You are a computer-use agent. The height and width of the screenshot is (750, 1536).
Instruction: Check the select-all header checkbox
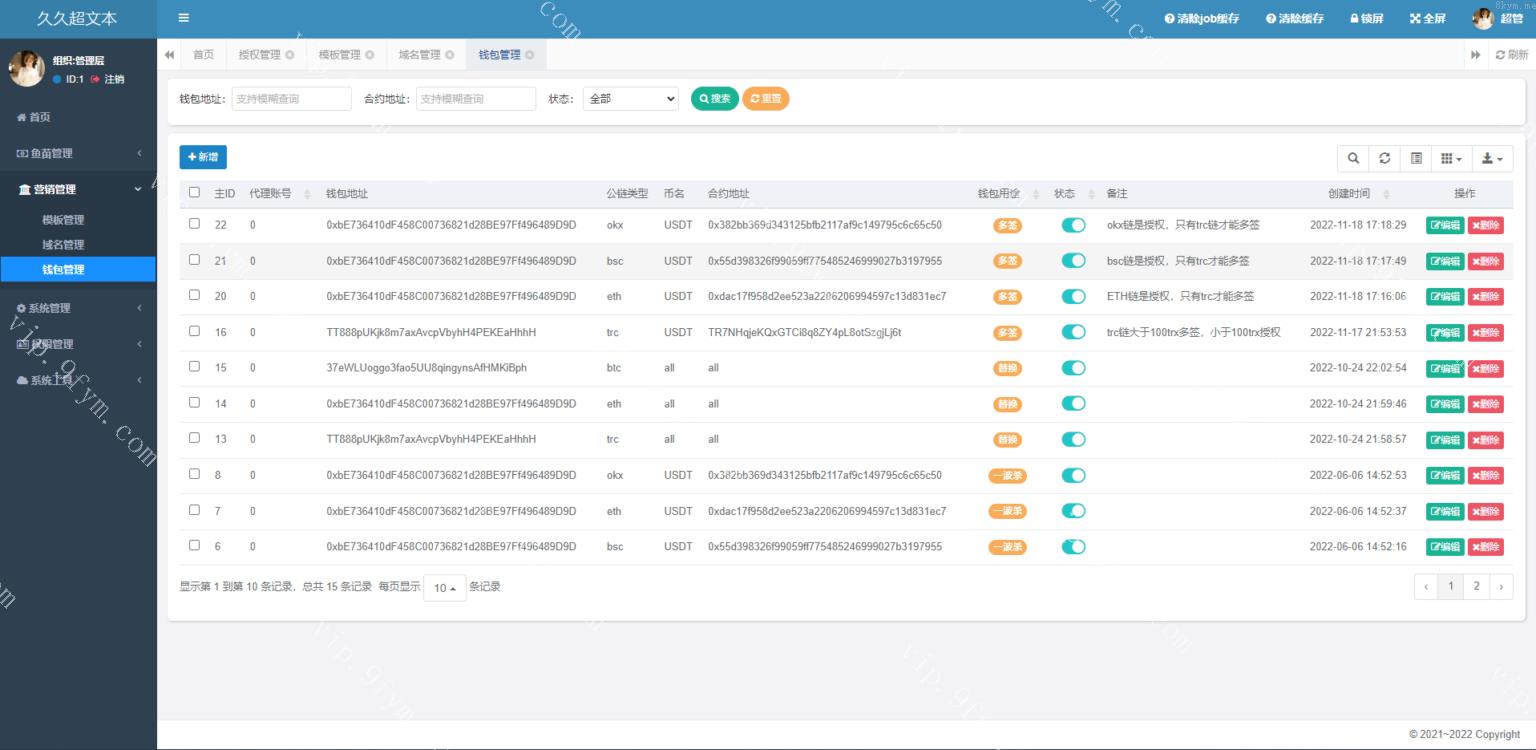[194, 192]
